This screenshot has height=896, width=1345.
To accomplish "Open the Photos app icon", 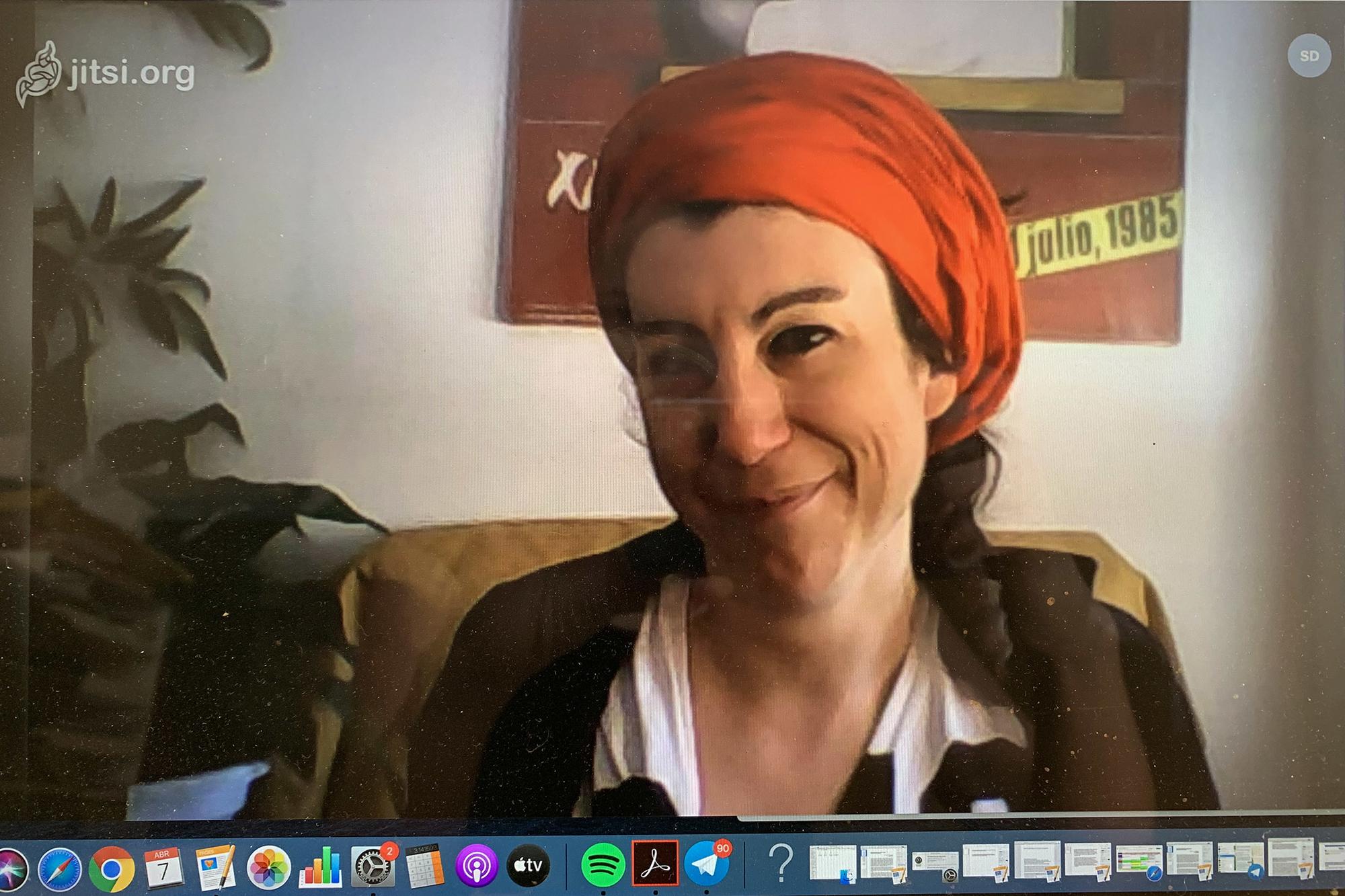I will (x=268, y=867).
